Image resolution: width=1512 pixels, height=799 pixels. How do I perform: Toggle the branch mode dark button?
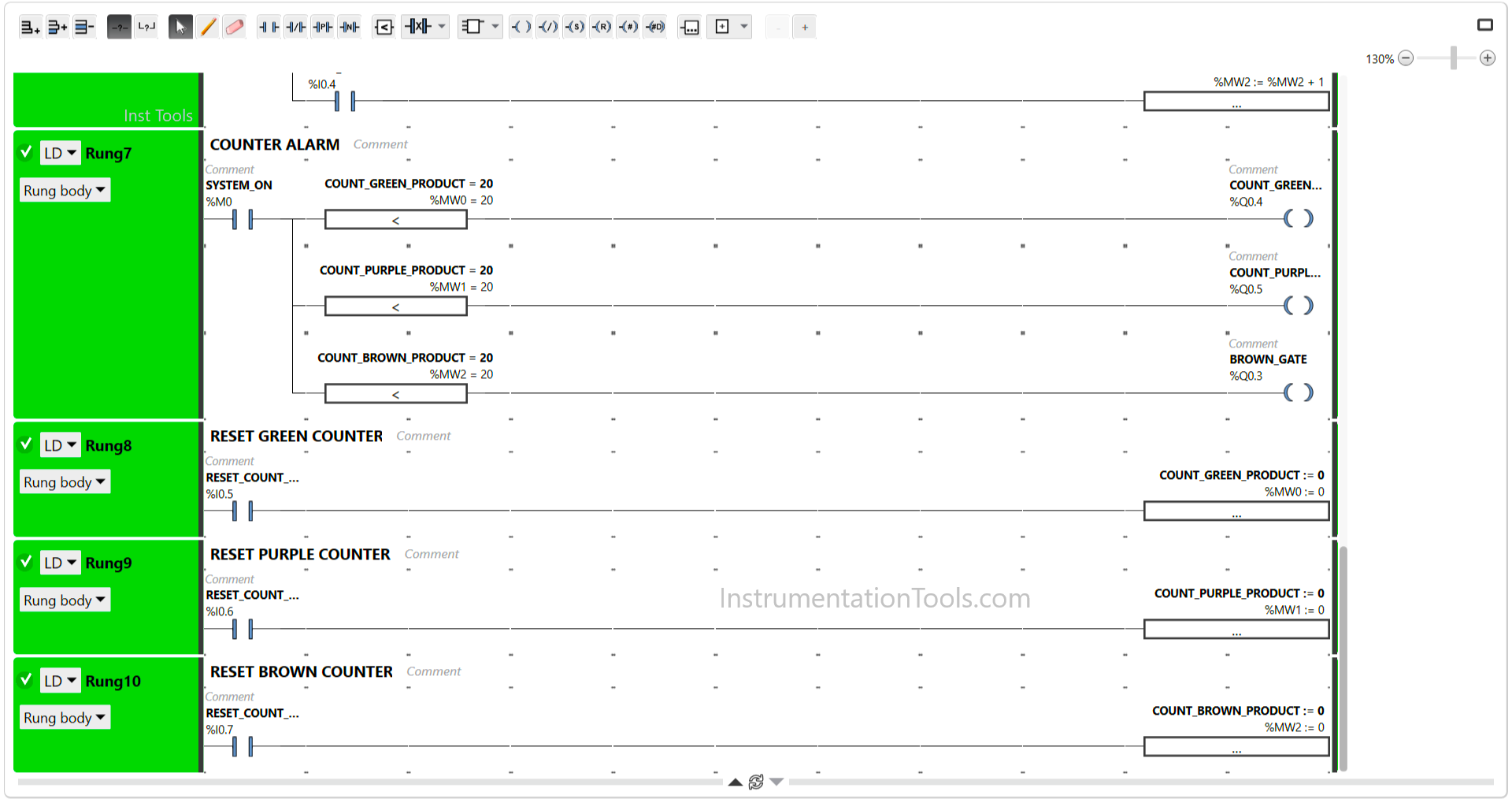coord(119,27)
